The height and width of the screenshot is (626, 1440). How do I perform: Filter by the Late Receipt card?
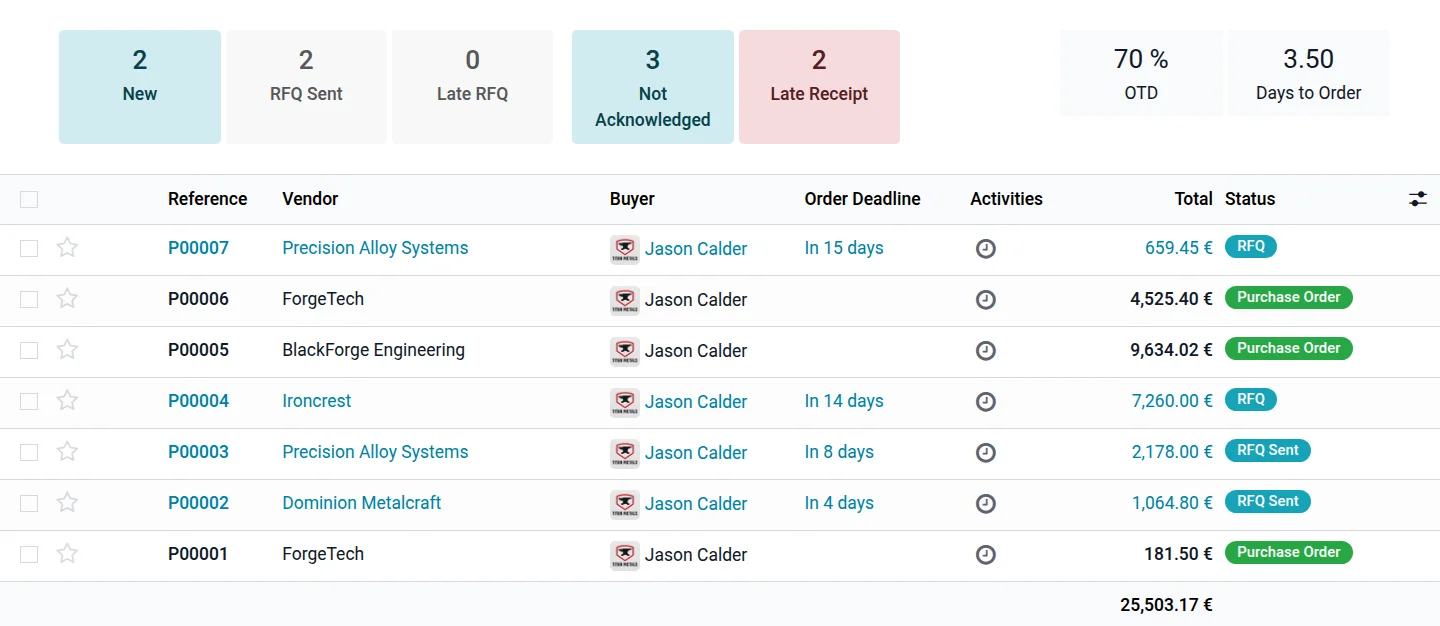tap(819, 87)
